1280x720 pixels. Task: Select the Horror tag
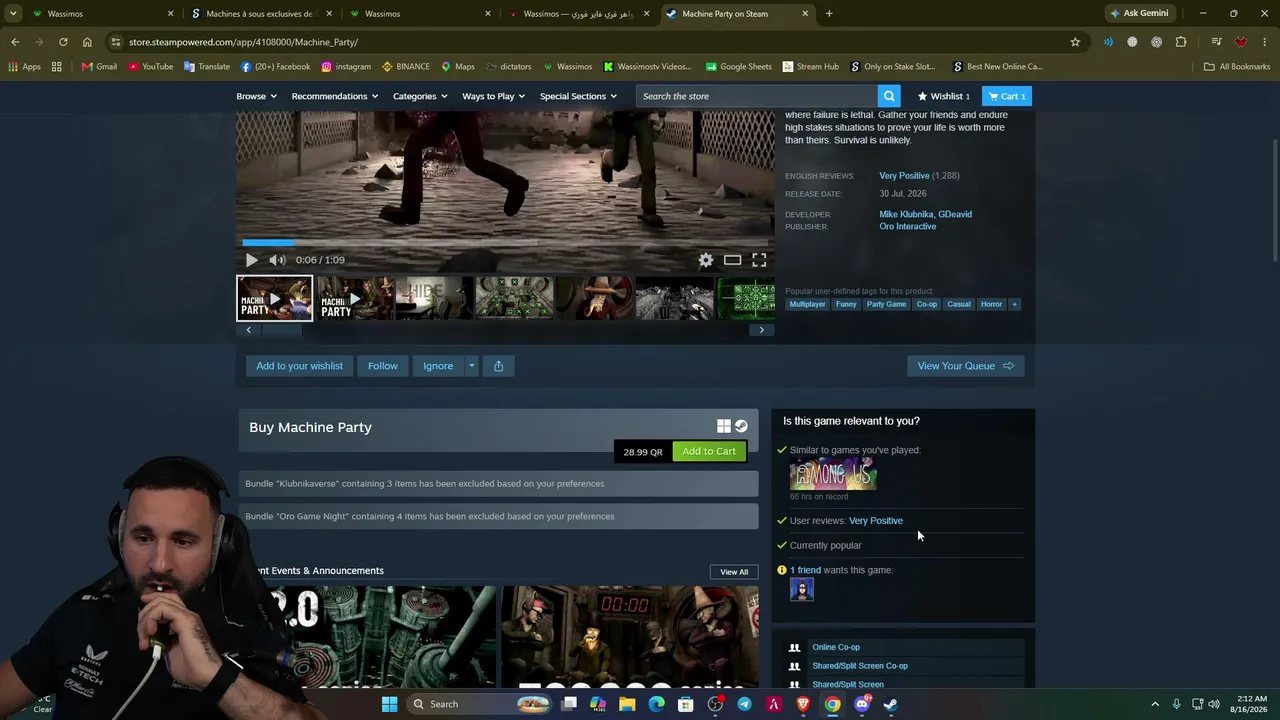pyautogui.click(x=991, y=304)
